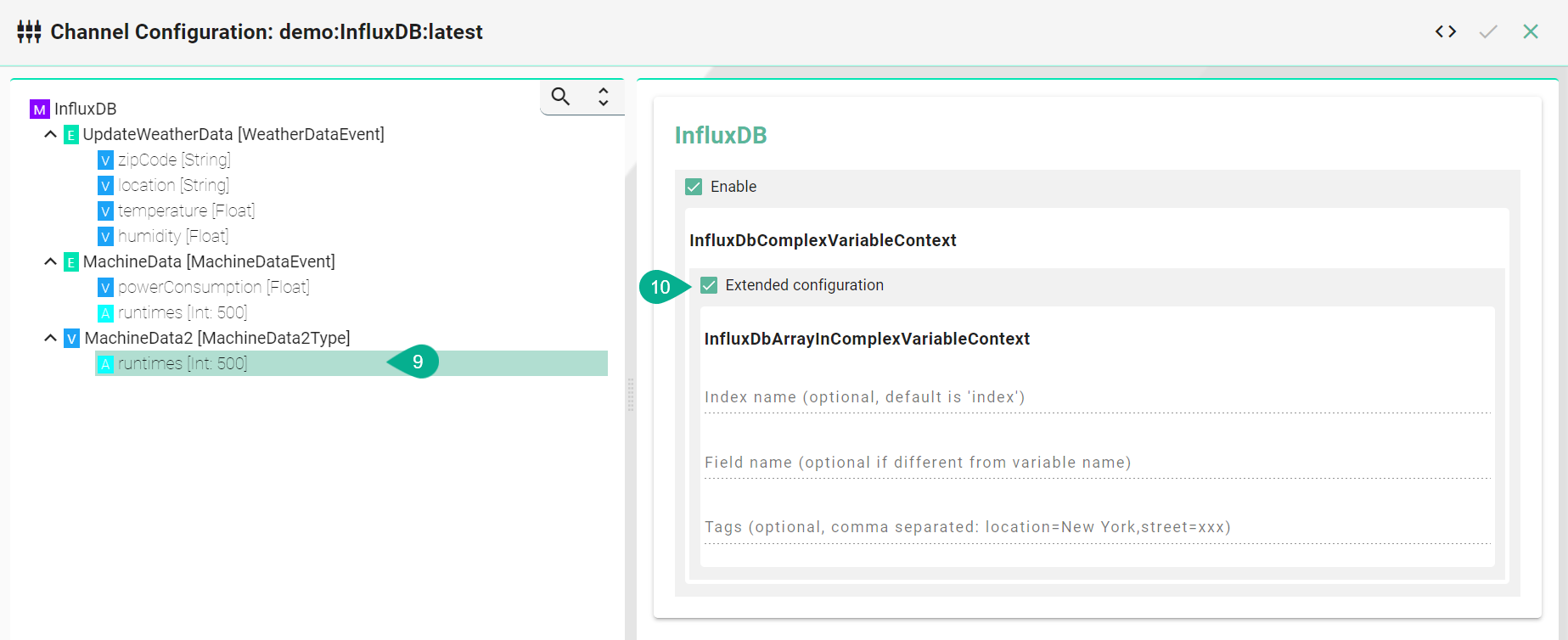Click the expand/collapse all tree icon
This screenshot has width=1568, height=640.
coord(603,97)
